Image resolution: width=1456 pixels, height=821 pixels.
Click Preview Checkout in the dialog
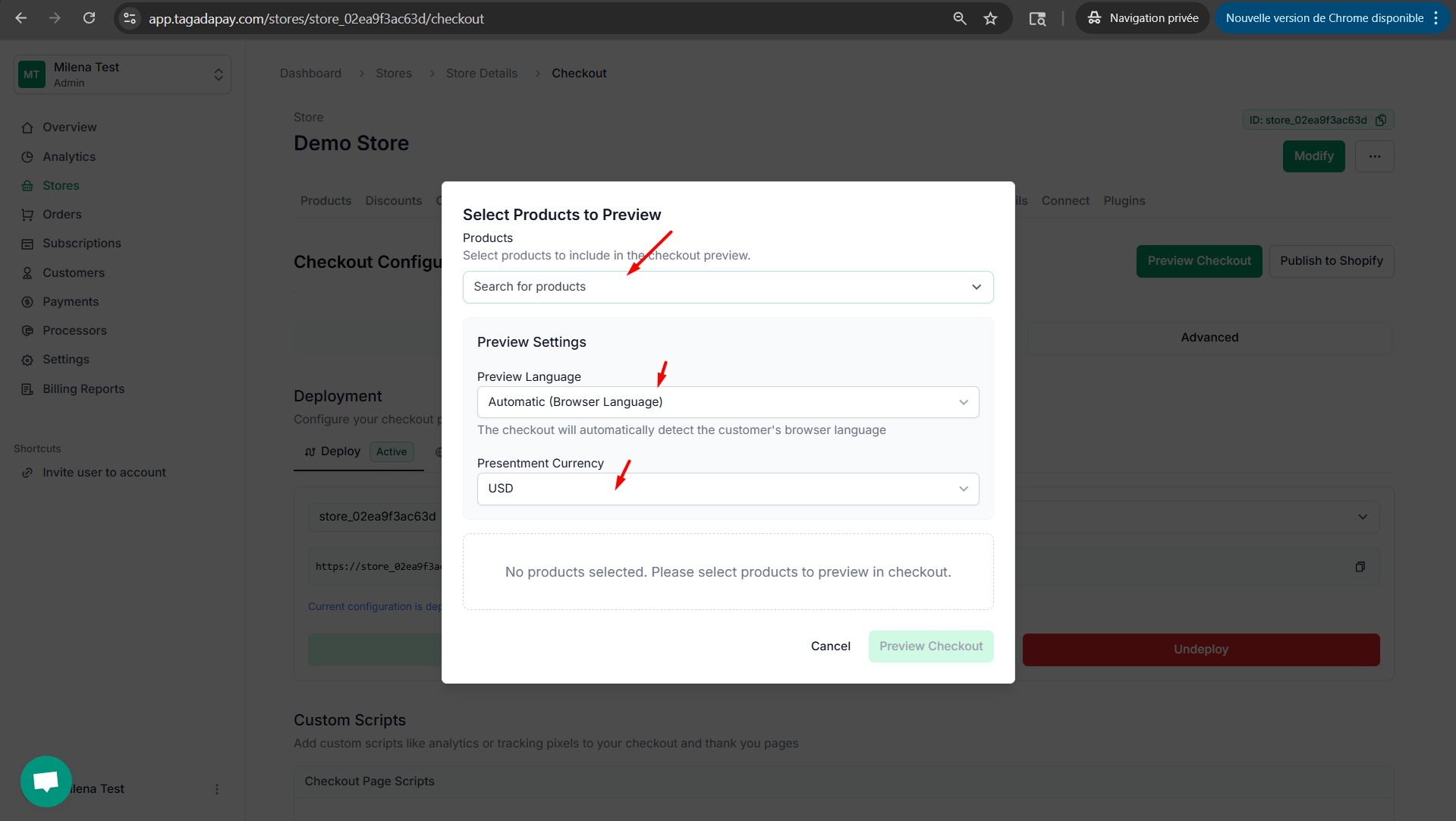click(931, 646)
